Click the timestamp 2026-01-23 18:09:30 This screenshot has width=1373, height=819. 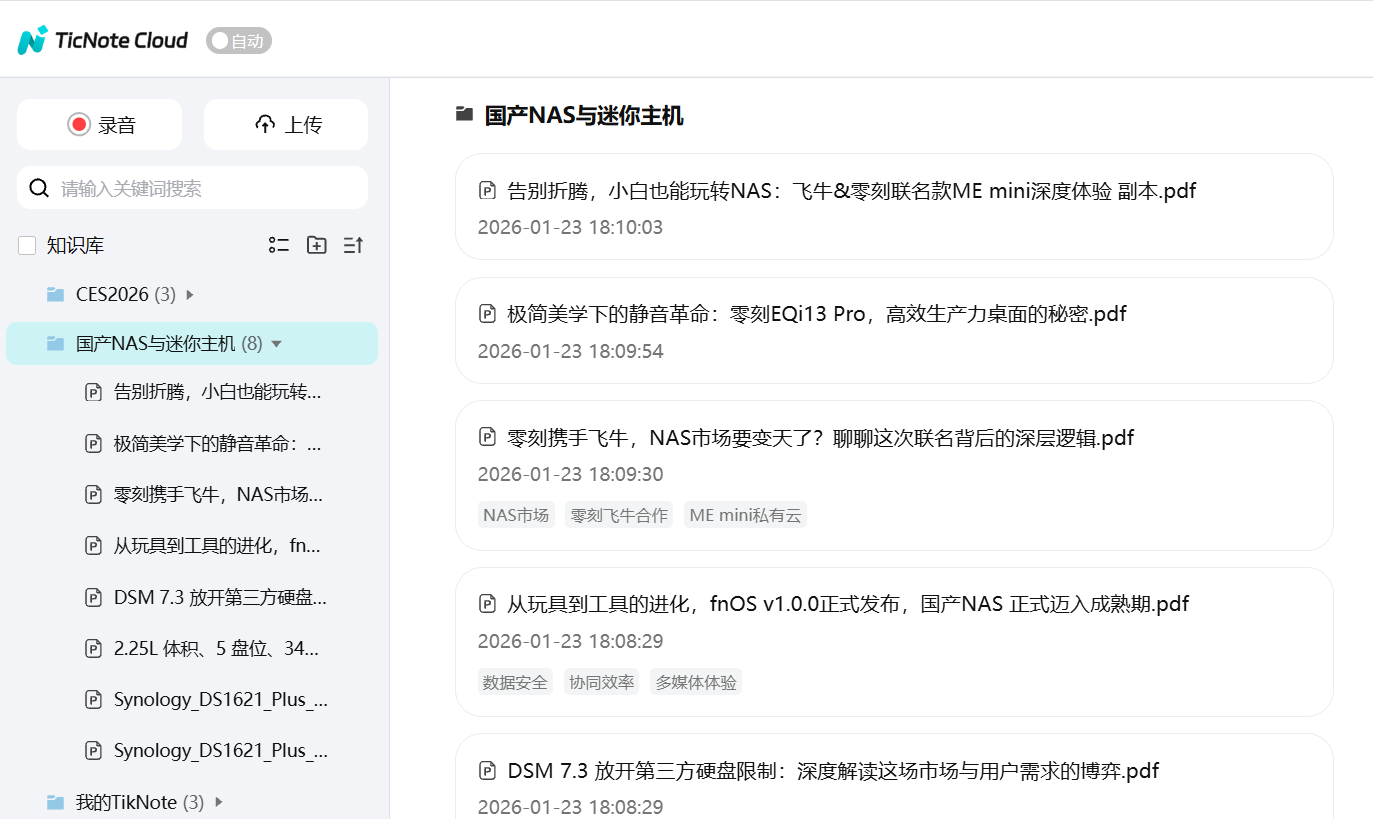(570, 474)
